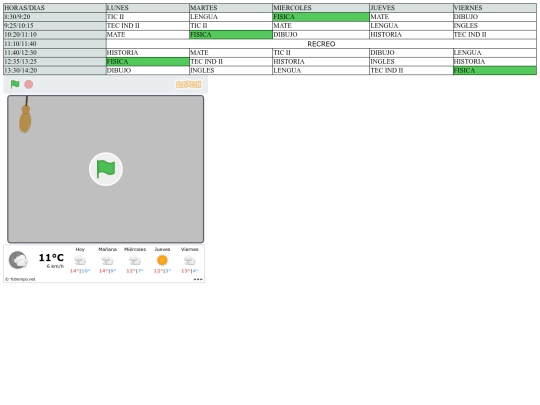Screen dimensions: 540x405
Task: Select the Mañana forecast cloud icon
Action: point(107,260)
